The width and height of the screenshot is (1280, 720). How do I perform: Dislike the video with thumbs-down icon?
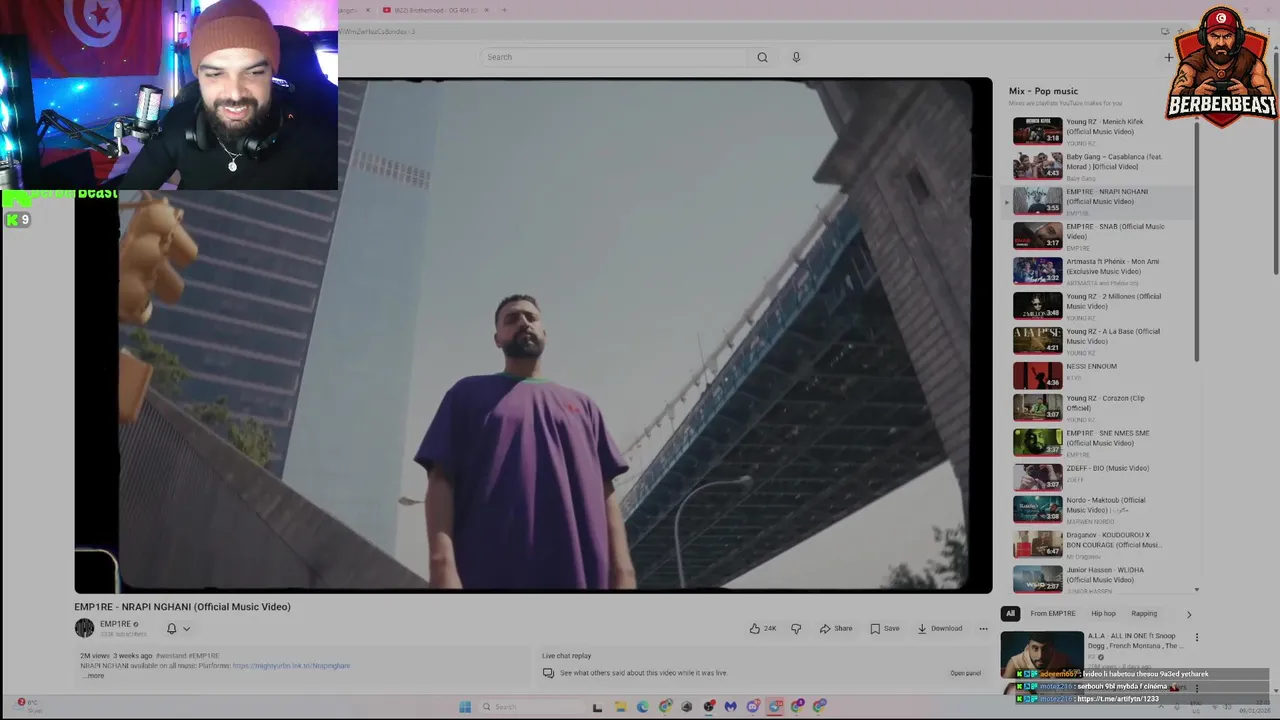796,628
